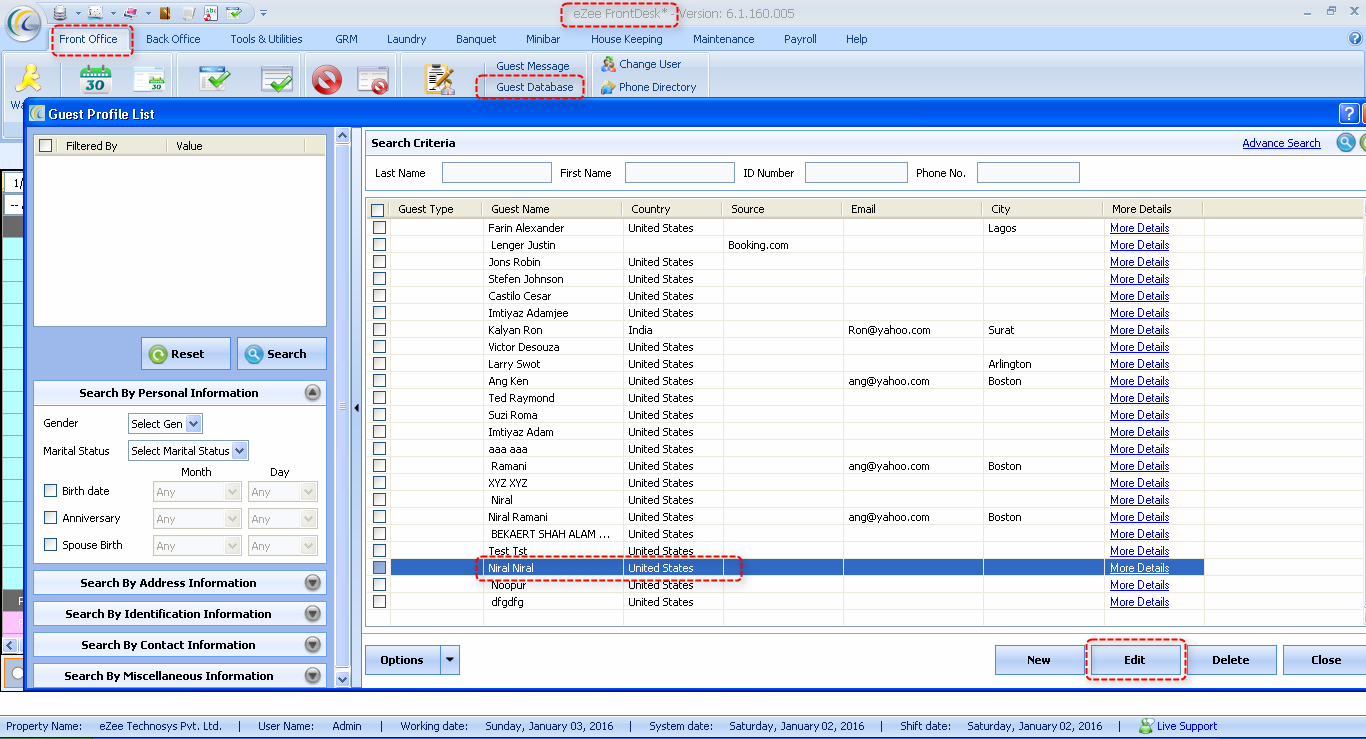Click the left panel scrollbar down arrow
Image resolution: width=1366 pixels, height=739 pixels.
(x=343, y=679)
